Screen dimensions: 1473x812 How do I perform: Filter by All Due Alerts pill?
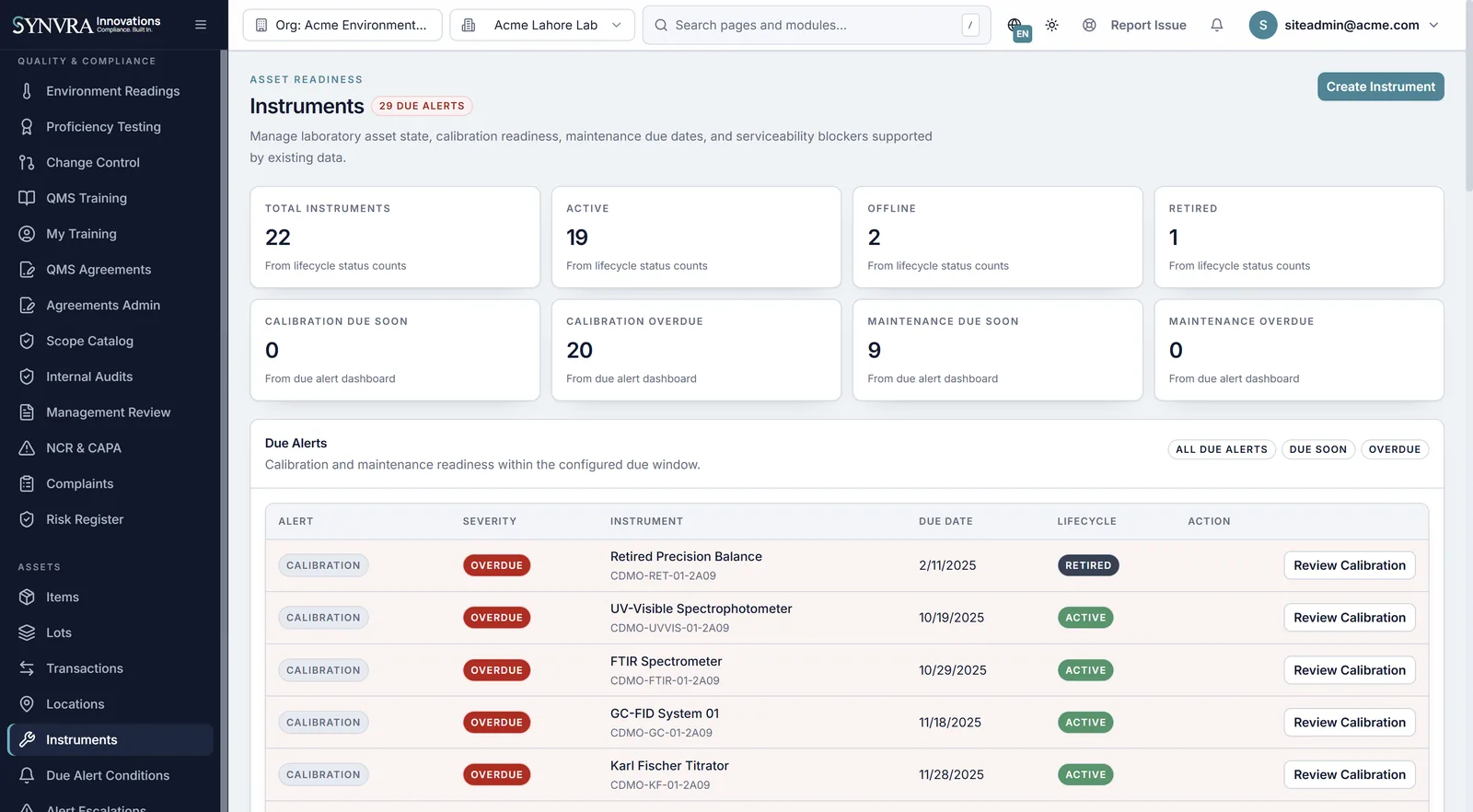click(1222, 449)
